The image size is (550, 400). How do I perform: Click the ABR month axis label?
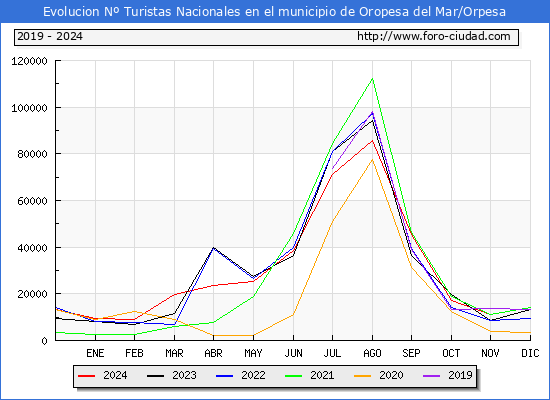click(213, 353)
